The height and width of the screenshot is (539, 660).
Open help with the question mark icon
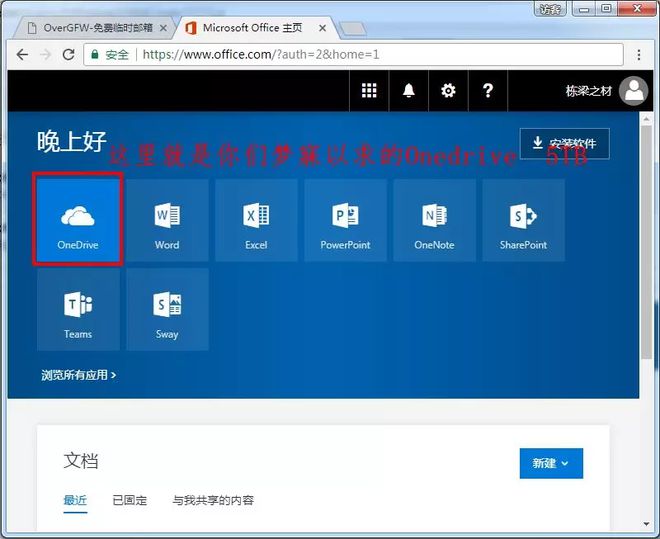coord(488,90)
